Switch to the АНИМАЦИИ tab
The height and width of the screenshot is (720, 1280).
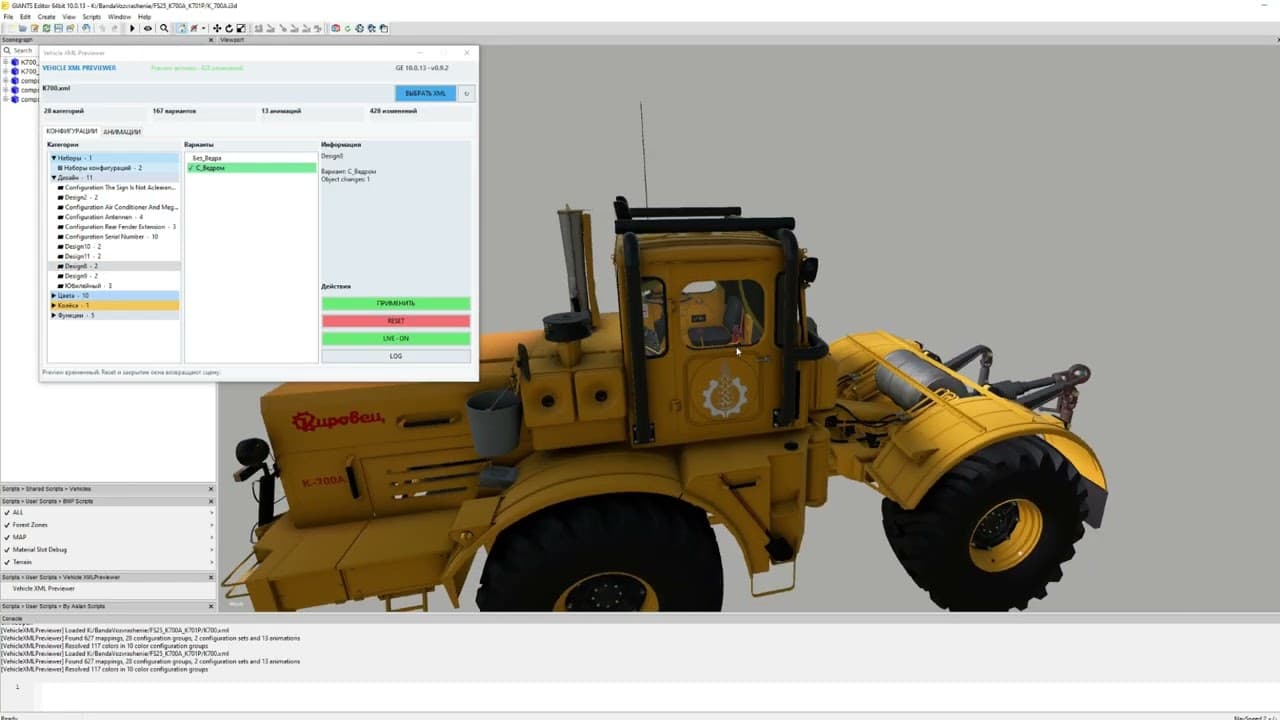coord(122,132)
